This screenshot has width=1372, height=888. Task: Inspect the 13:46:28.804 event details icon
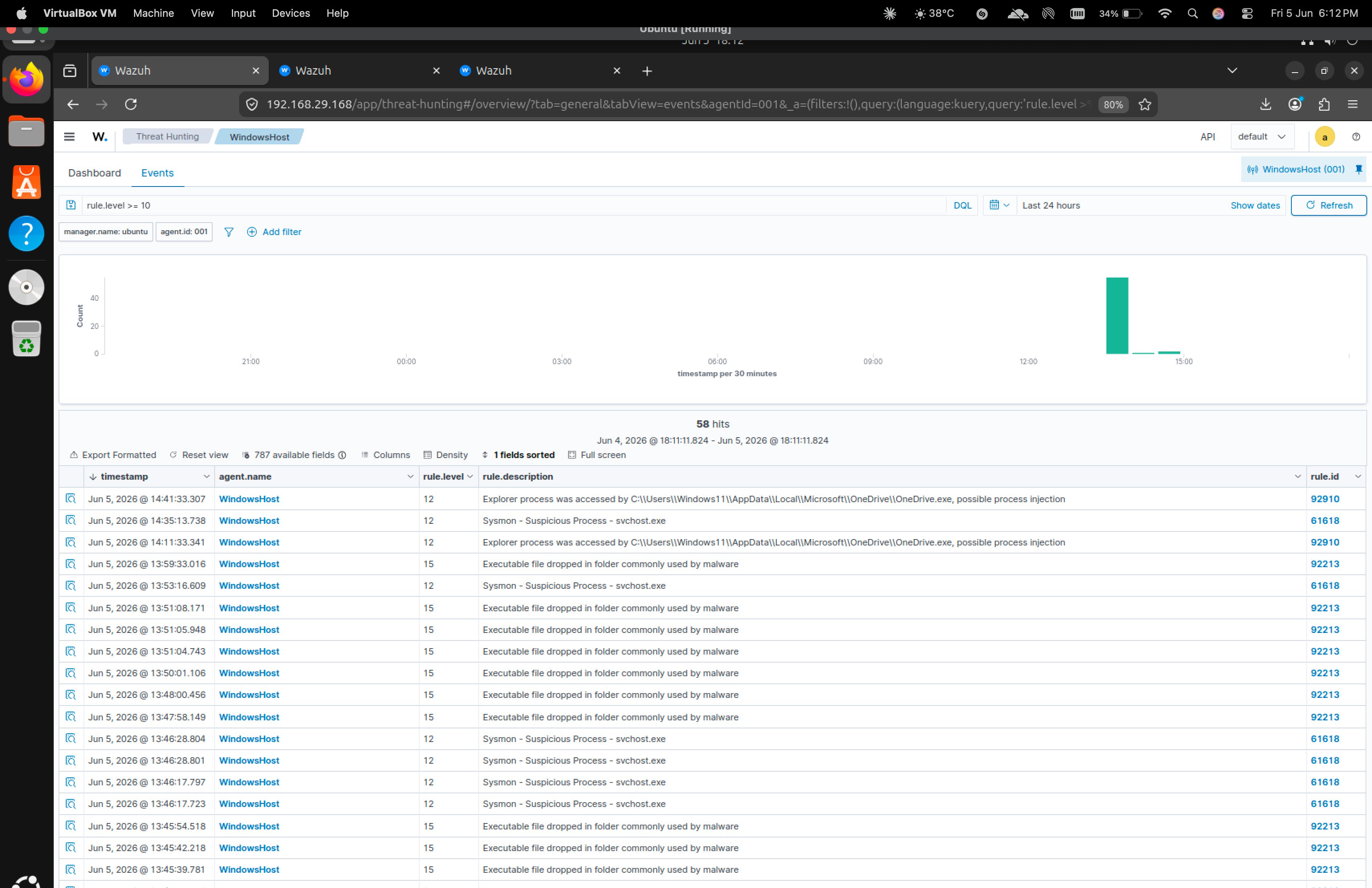point(70,739)
